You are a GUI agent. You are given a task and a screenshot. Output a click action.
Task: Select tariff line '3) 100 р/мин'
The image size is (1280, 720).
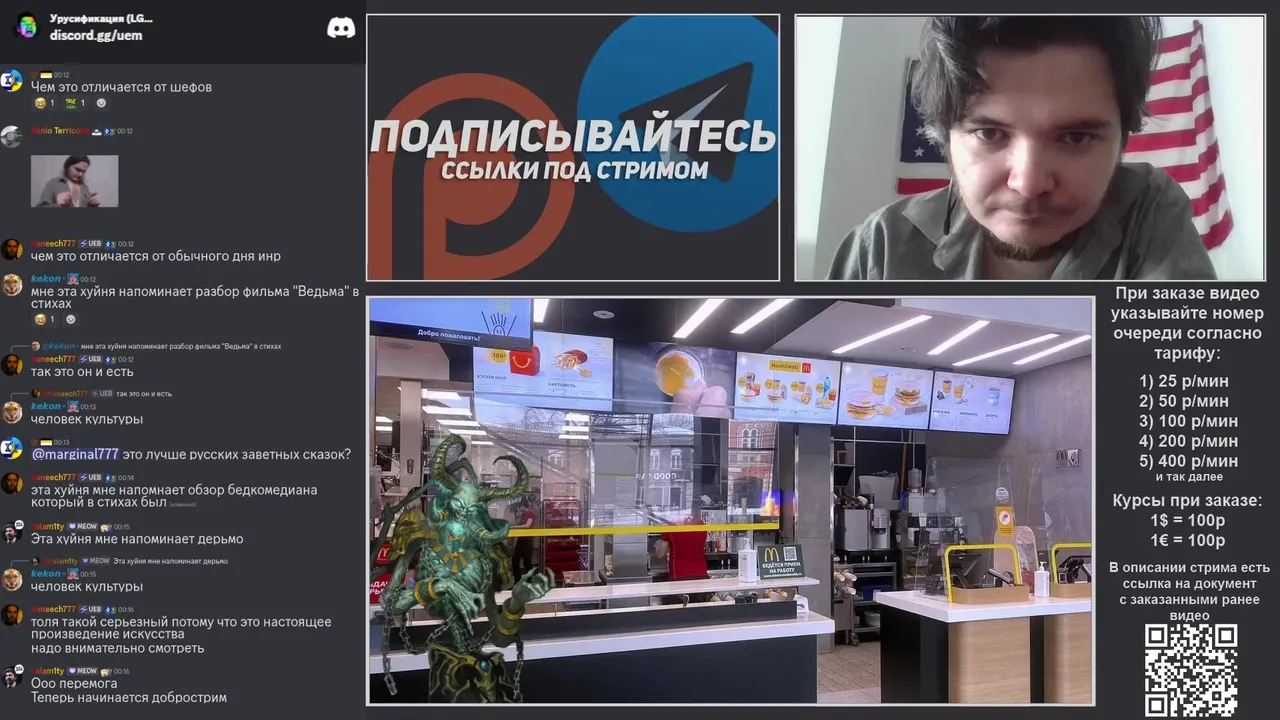[x=1188, y=421]
